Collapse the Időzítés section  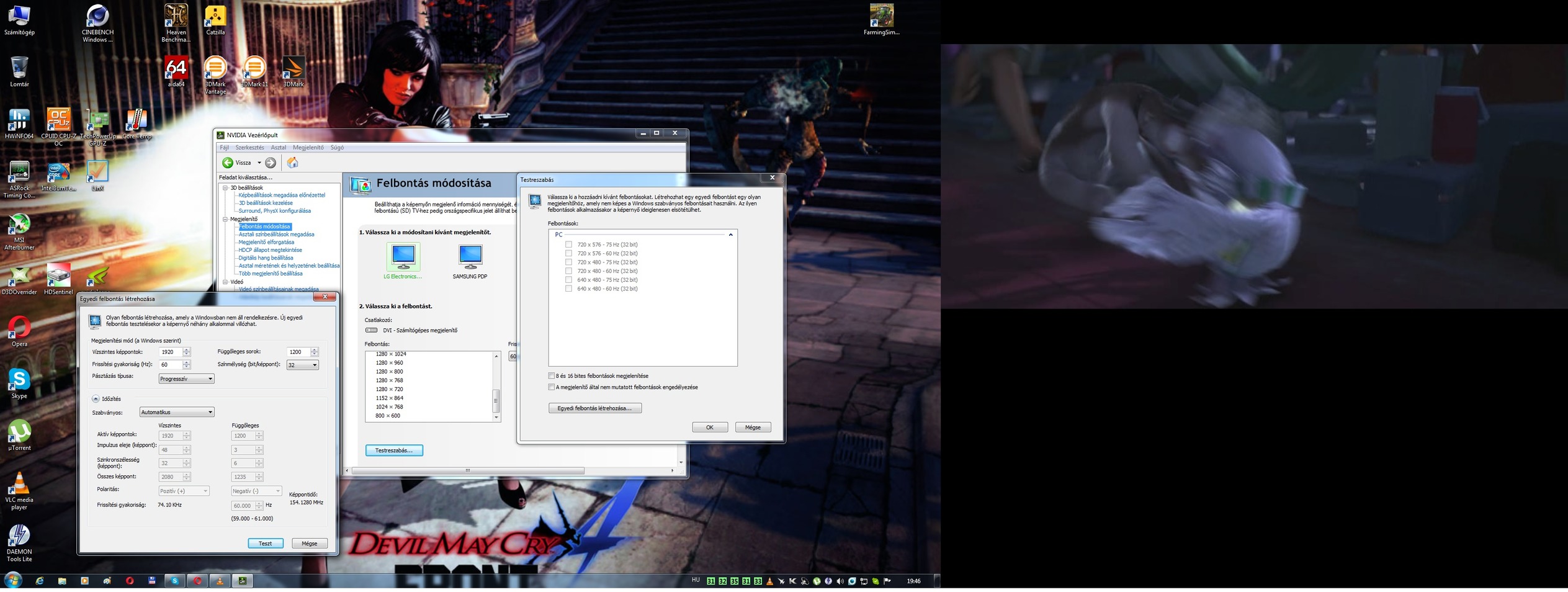click(96, 399)
